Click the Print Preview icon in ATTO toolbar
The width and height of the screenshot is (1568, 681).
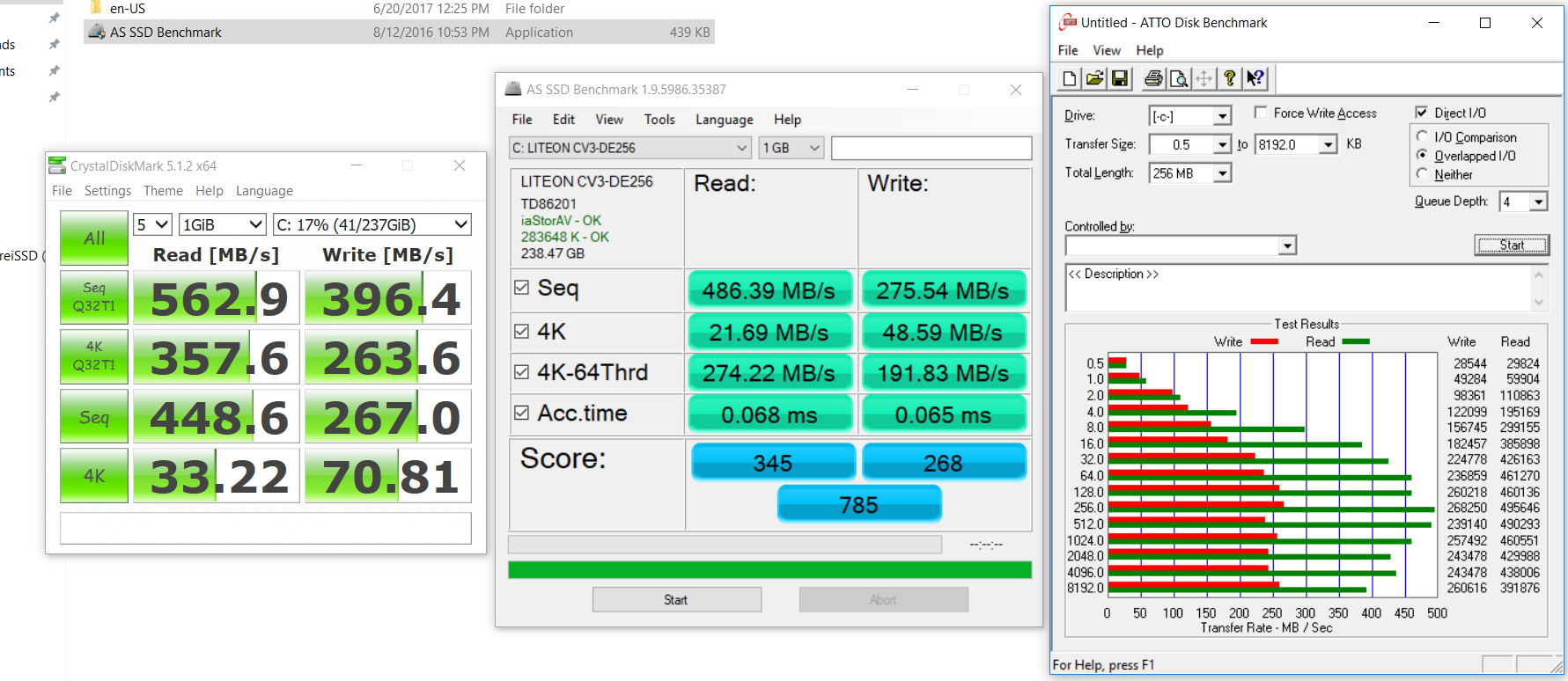click(1179, 78)
